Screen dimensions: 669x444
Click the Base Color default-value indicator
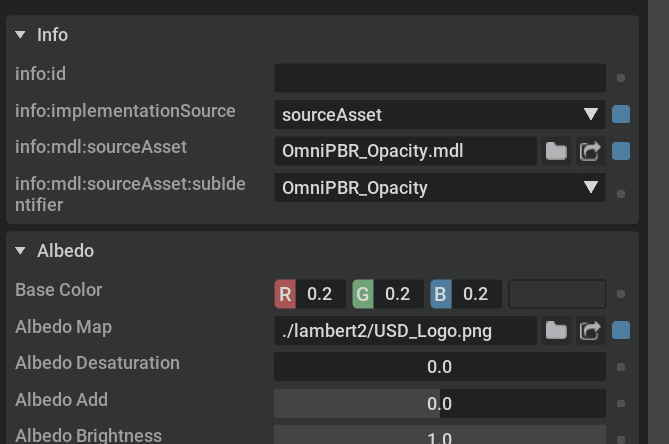[621, 294]
